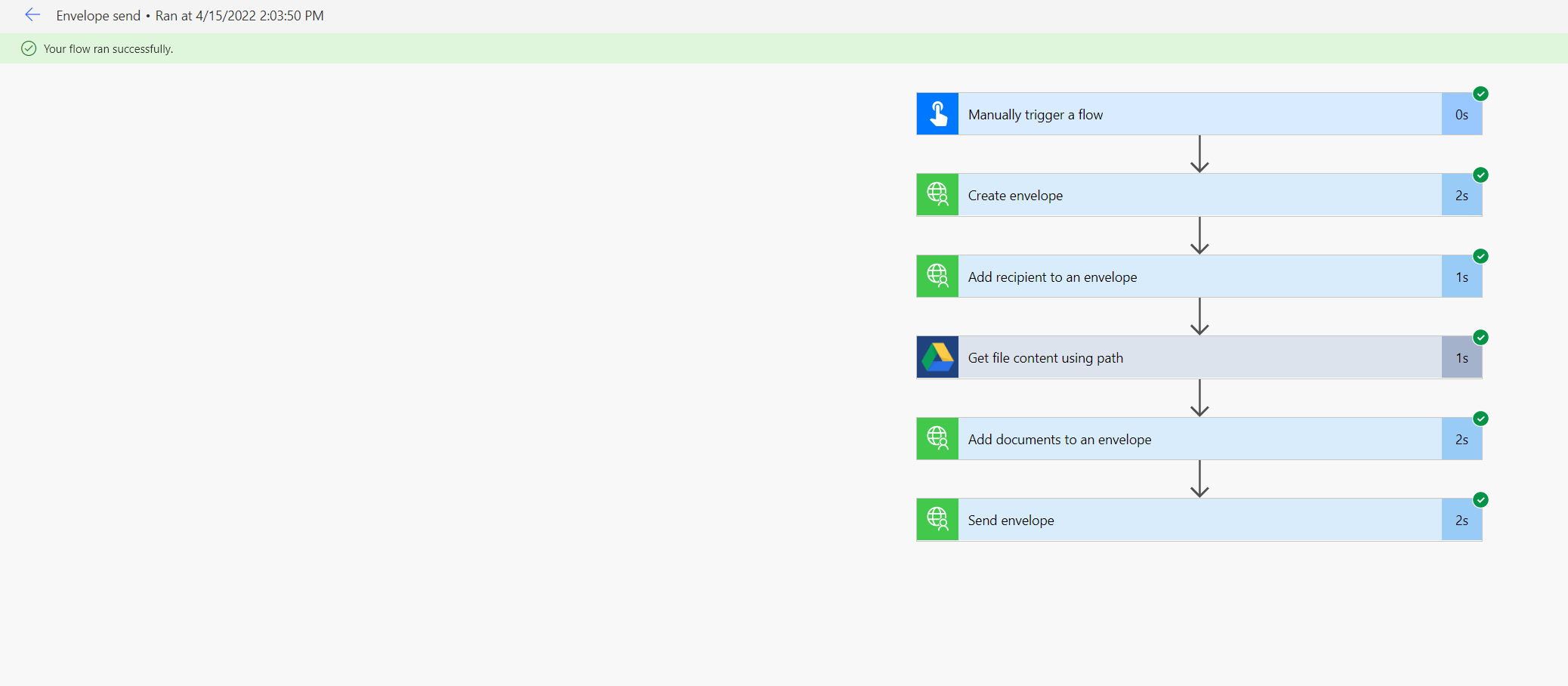The height and width of the screenshot is (686, 1568).
Task: Click the success checkmark on Send envelope
Action: [1481, 500]
